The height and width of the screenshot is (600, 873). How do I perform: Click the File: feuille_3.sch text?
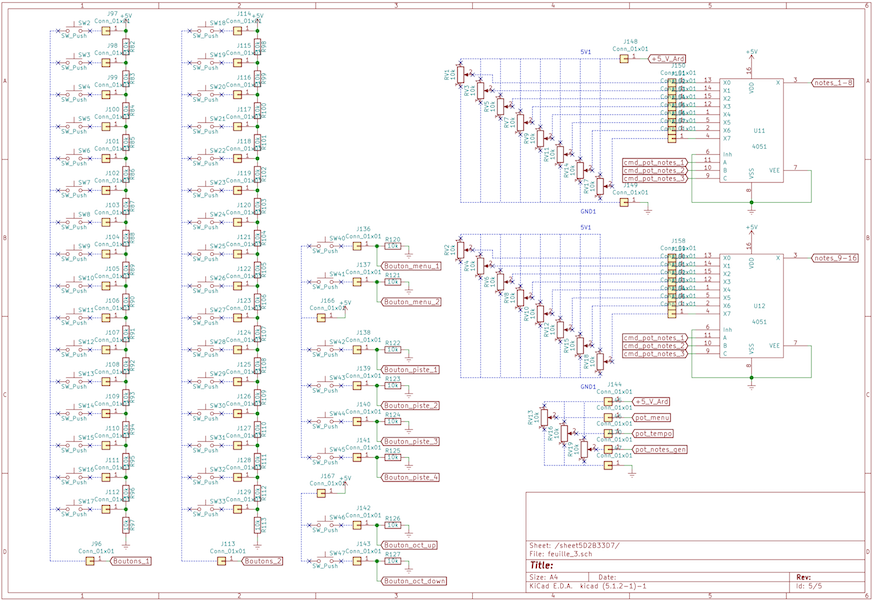click(562, 553)
